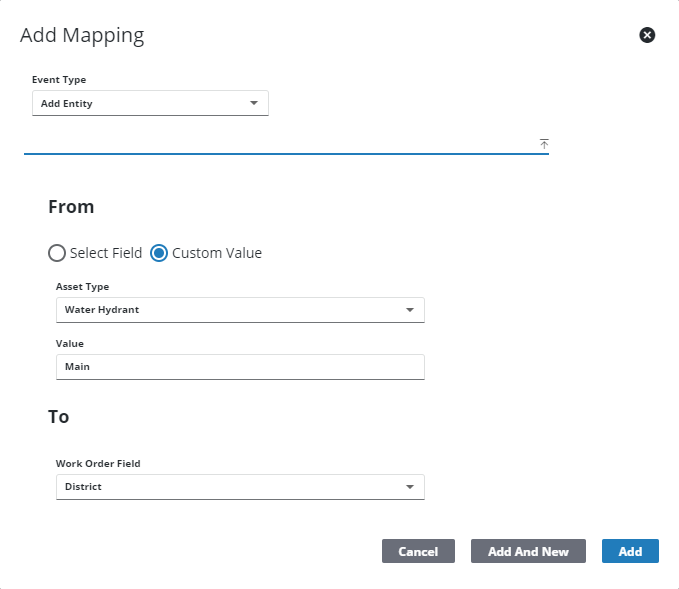The height and width of the screenshot is (589, 679).
Task: Click the 'From' section heading
Action: click(x=71, y=207)
